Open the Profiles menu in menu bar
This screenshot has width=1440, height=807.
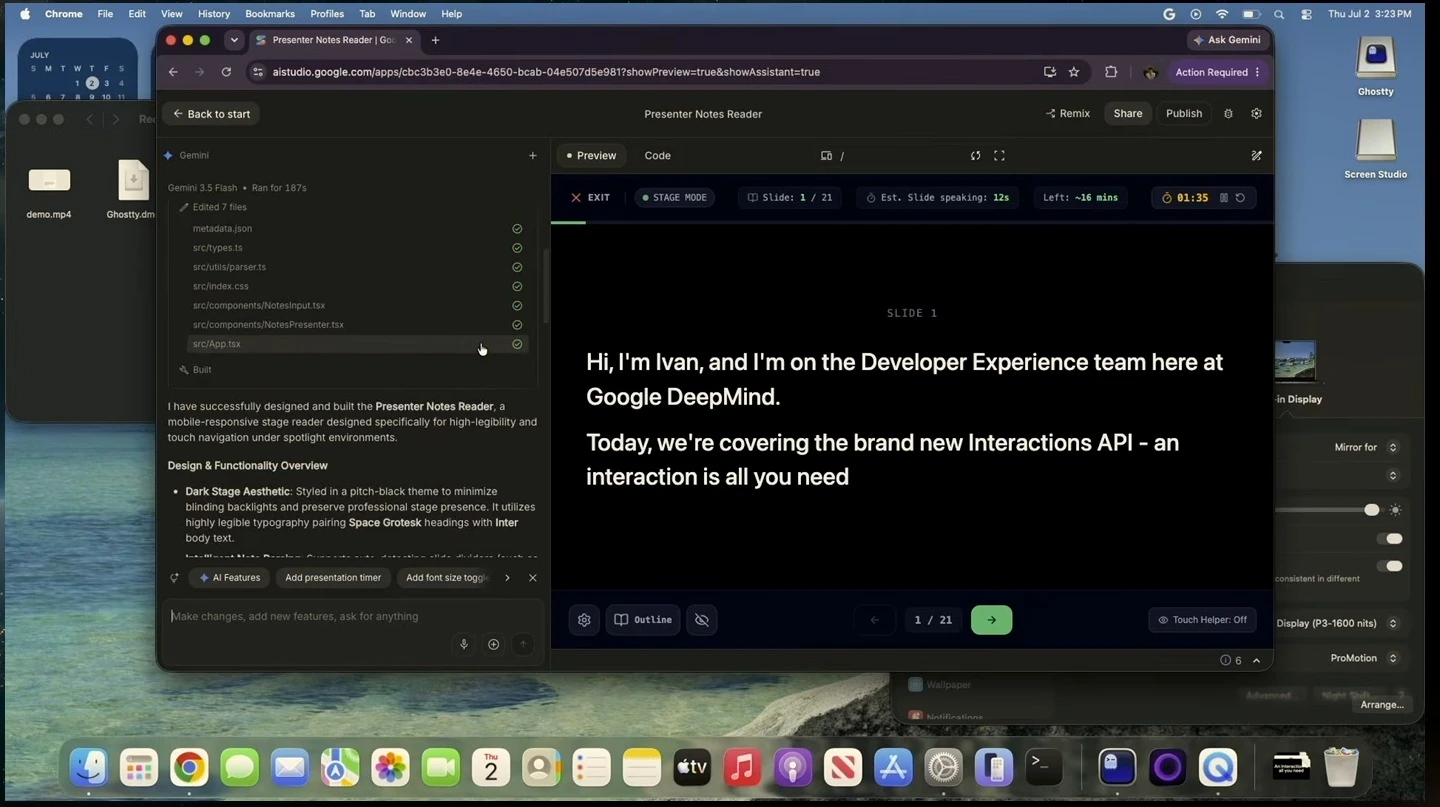tap(327, 14)
